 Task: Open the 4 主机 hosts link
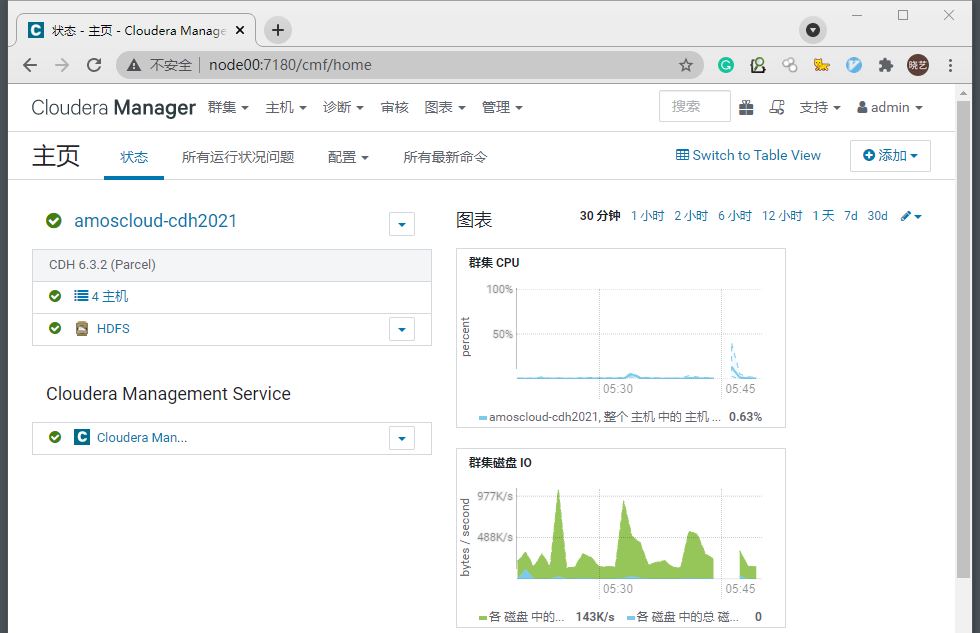pyautogui.click(x=109, y=296)
